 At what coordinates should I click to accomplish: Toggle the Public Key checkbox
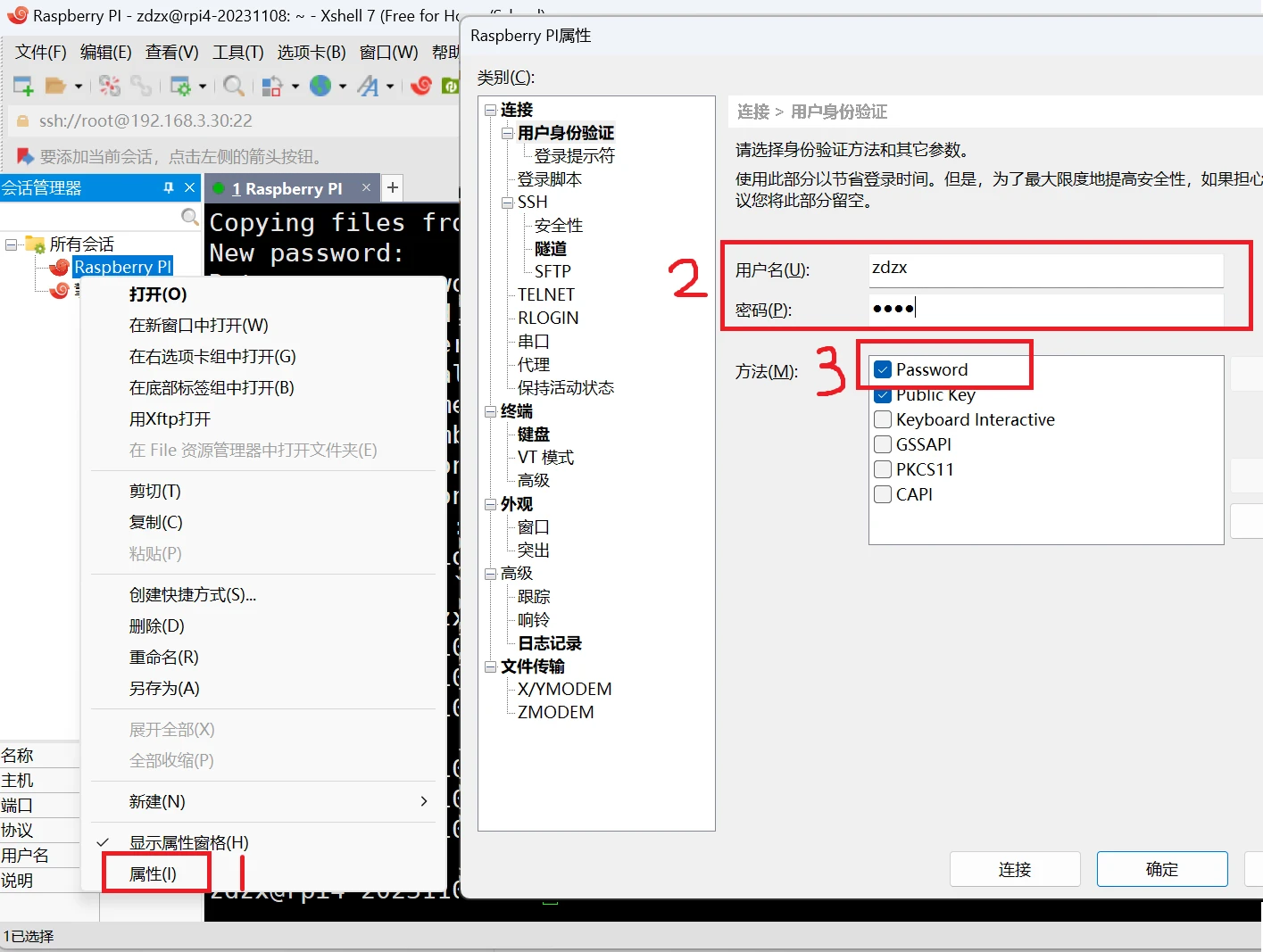point(883,394)
